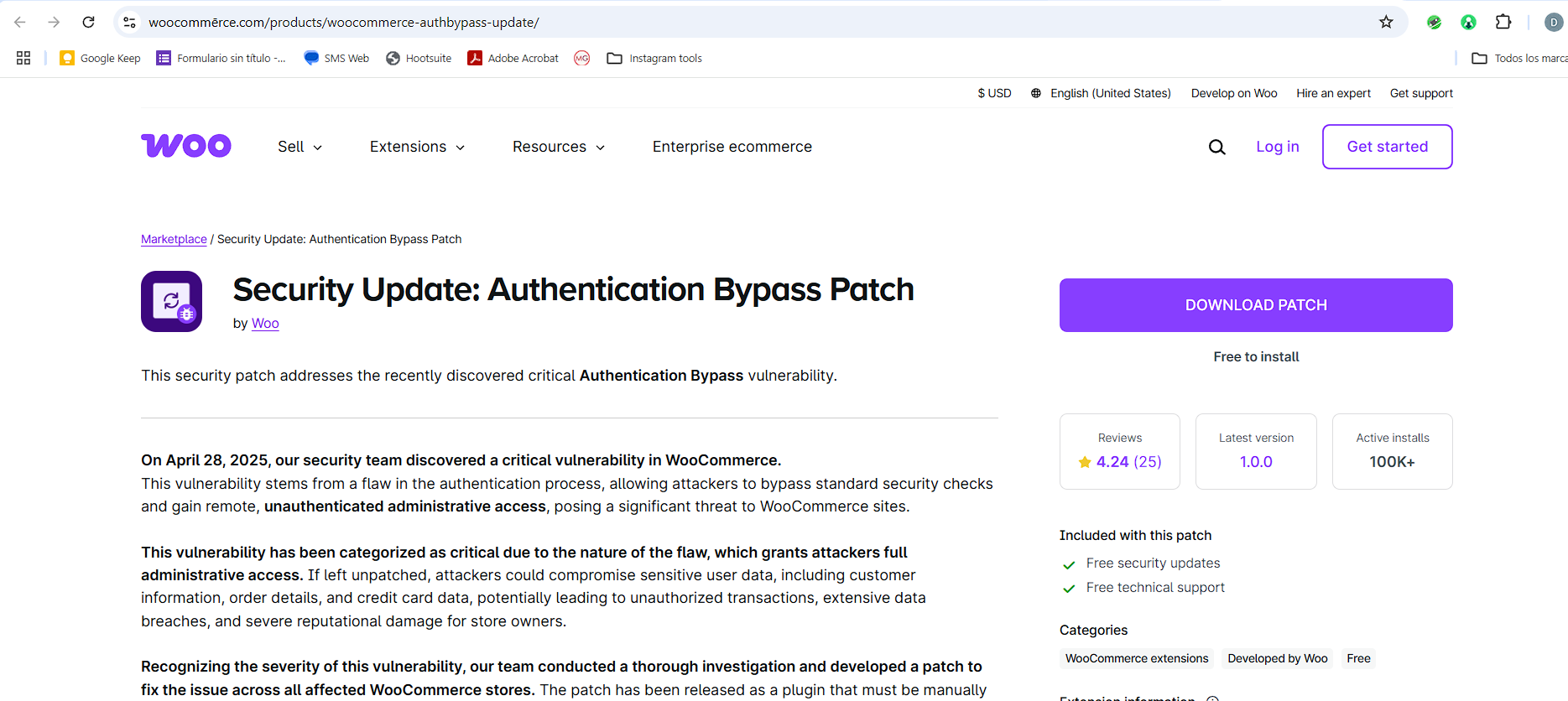Select the Free category tag

pyautogui.click(x=1358, y=658)
